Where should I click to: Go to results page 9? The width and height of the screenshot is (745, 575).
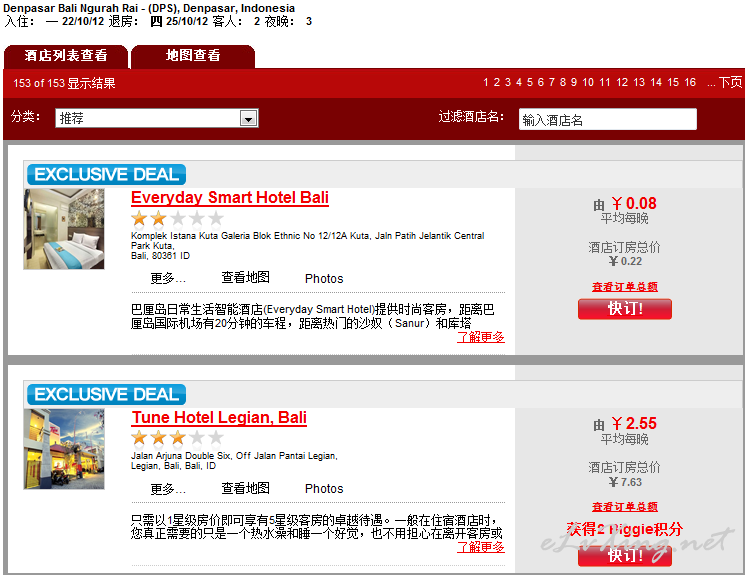(x=573, y=83)
